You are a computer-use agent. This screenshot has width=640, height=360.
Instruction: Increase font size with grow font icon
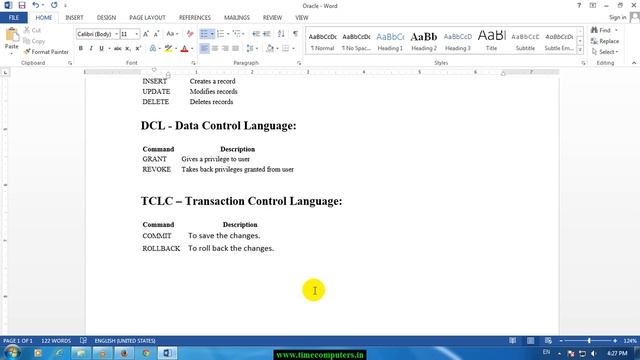(146, 34)
